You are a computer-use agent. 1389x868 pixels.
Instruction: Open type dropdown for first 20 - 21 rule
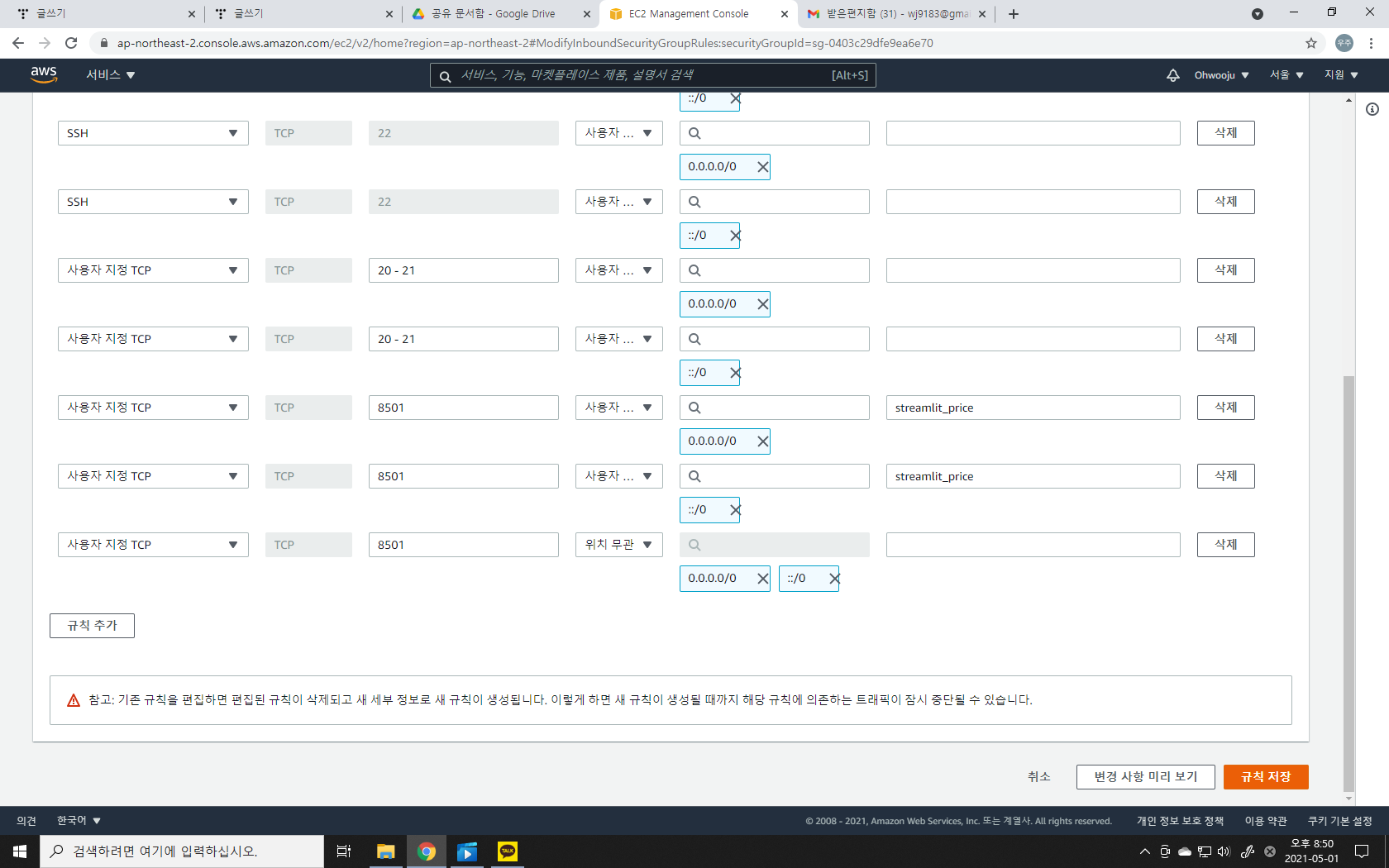pyautogui.click(x=153, y=270)
